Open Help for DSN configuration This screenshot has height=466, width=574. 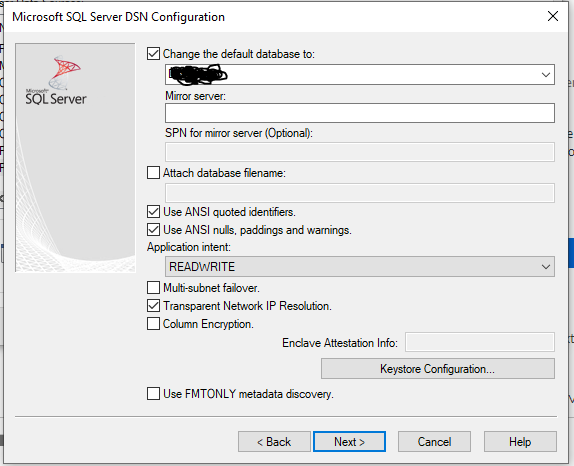[520, 441]
